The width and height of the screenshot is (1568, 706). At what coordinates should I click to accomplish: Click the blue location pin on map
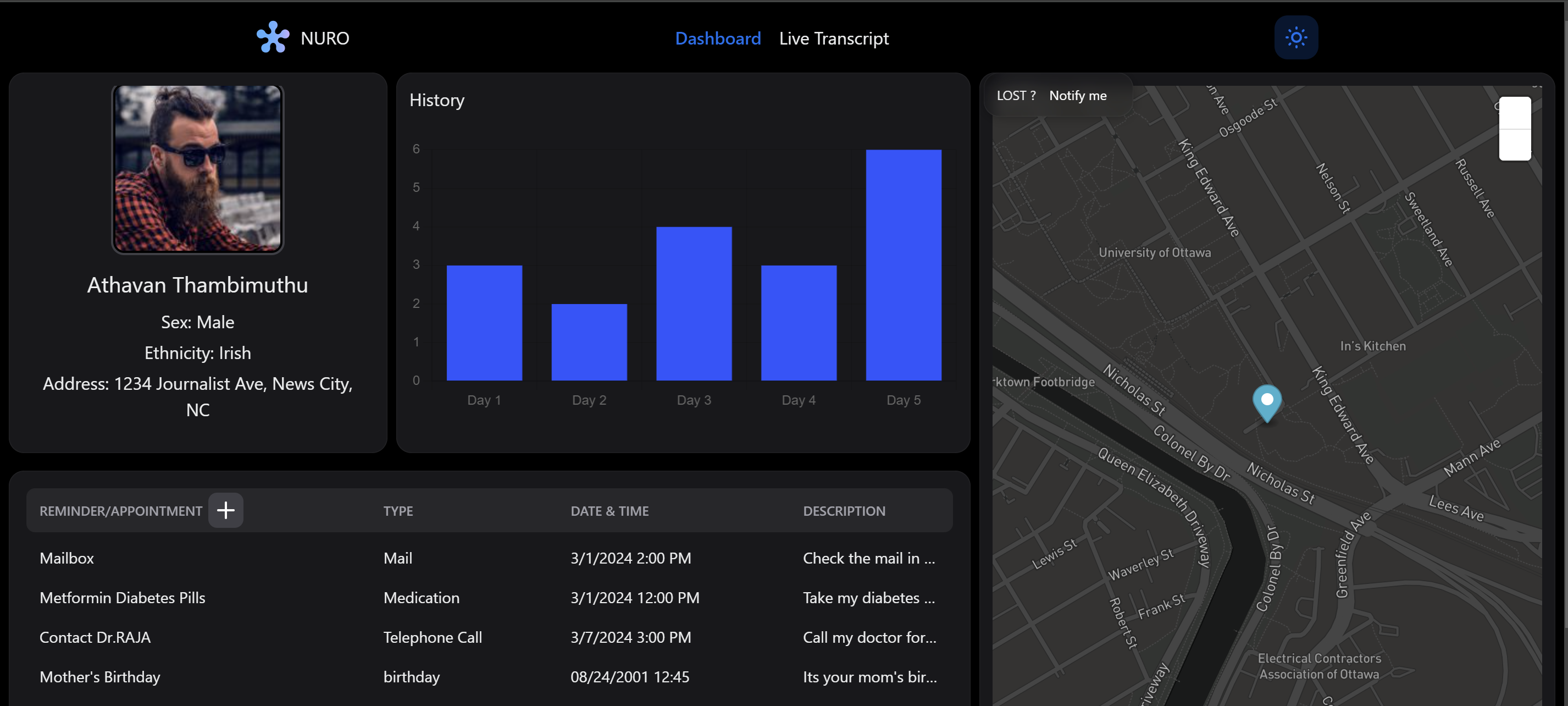(x=1267, y=402)
